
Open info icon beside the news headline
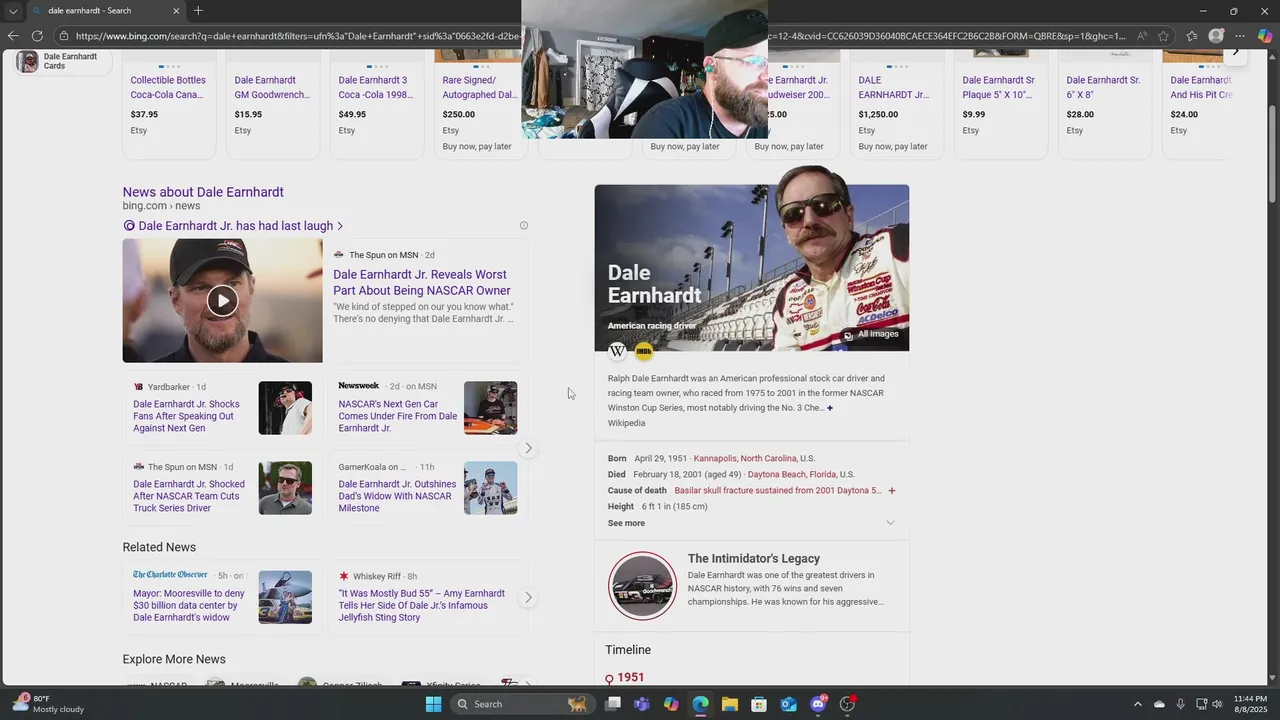tap(524, 226)
